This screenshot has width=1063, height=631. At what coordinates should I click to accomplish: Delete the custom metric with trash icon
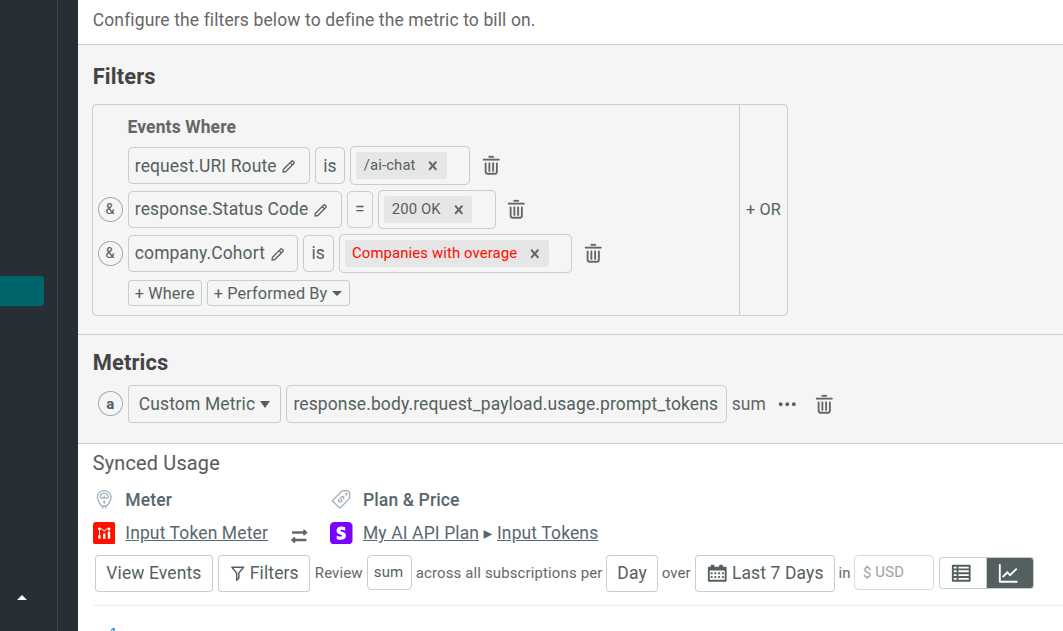[x=823, y=404]
